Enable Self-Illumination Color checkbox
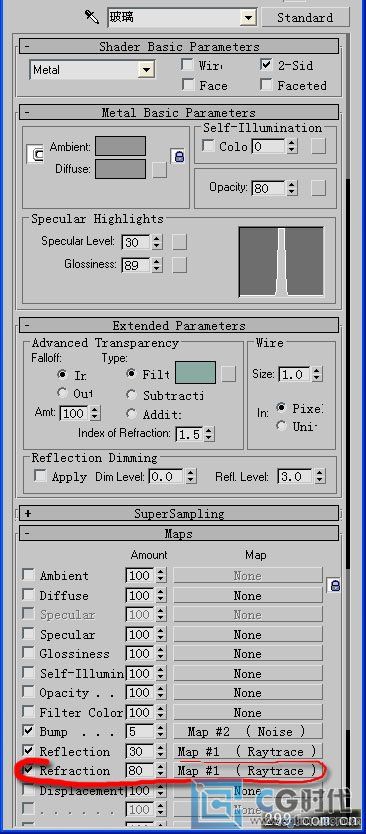The image size is (366, 834). coord(209,146)
